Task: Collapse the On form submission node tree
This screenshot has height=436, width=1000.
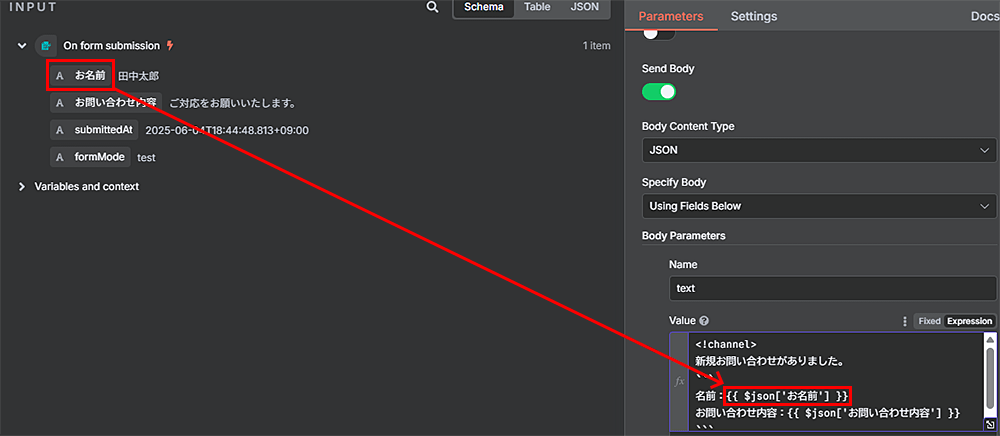Action: (22, 46)
